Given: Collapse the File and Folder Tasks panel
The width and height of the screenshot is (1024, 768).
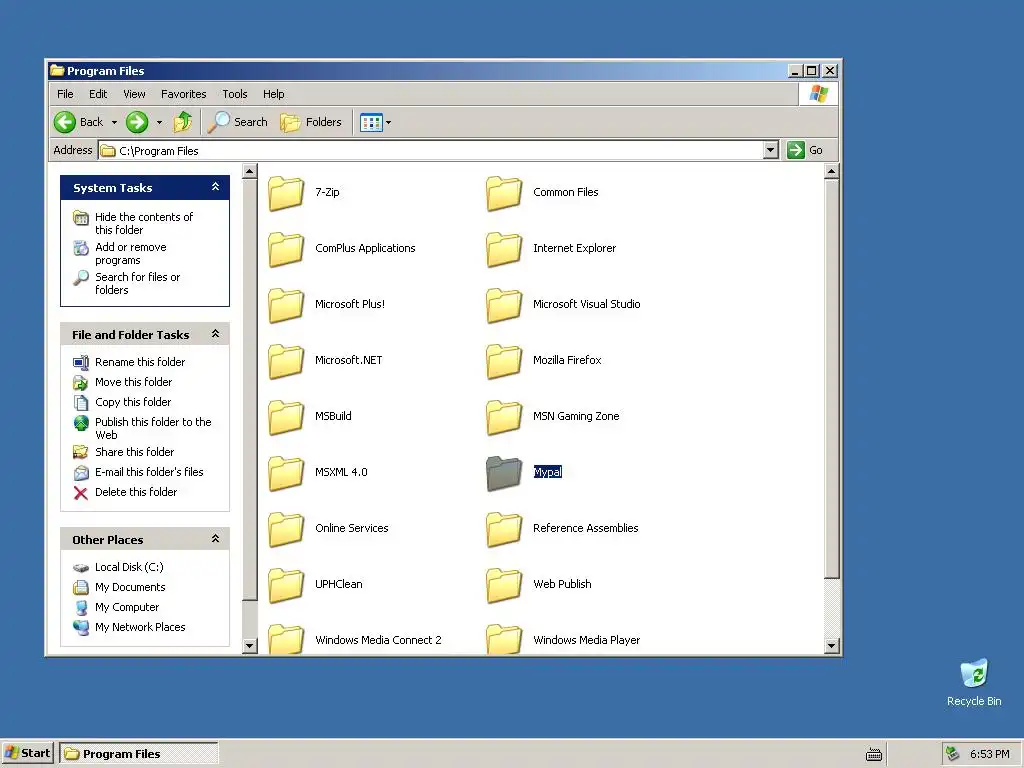Looking at the screenshot, I should (216, 334).
